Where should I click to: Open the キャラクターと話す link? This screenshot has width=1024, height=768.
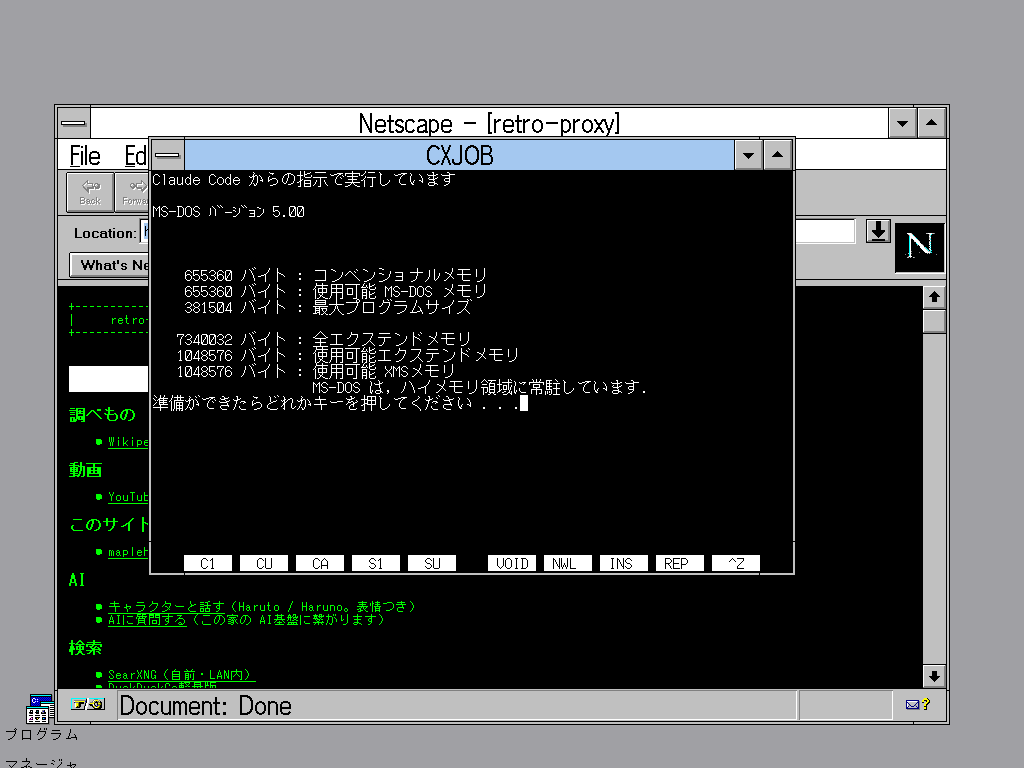tap(166, 607)
